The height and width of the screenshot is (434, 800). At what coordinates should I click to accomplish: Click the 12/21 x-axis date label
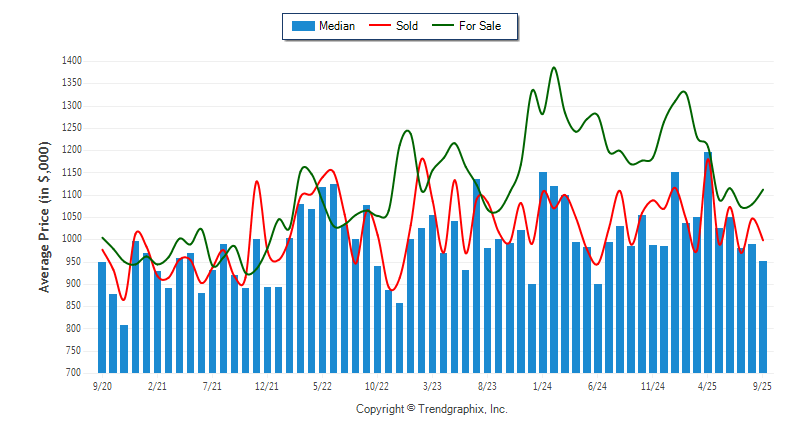267,385
